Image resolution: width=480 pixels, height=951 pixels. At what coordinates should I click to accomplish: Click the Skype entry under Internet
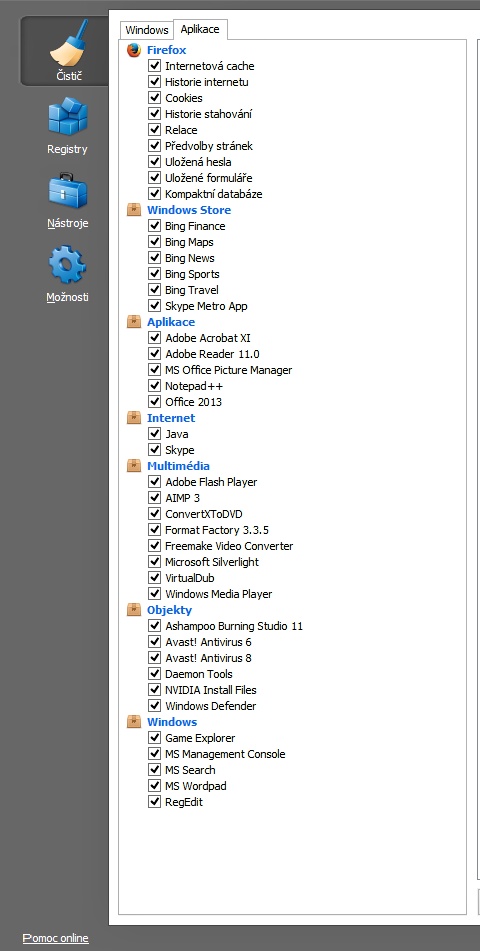tap(180, 450)
